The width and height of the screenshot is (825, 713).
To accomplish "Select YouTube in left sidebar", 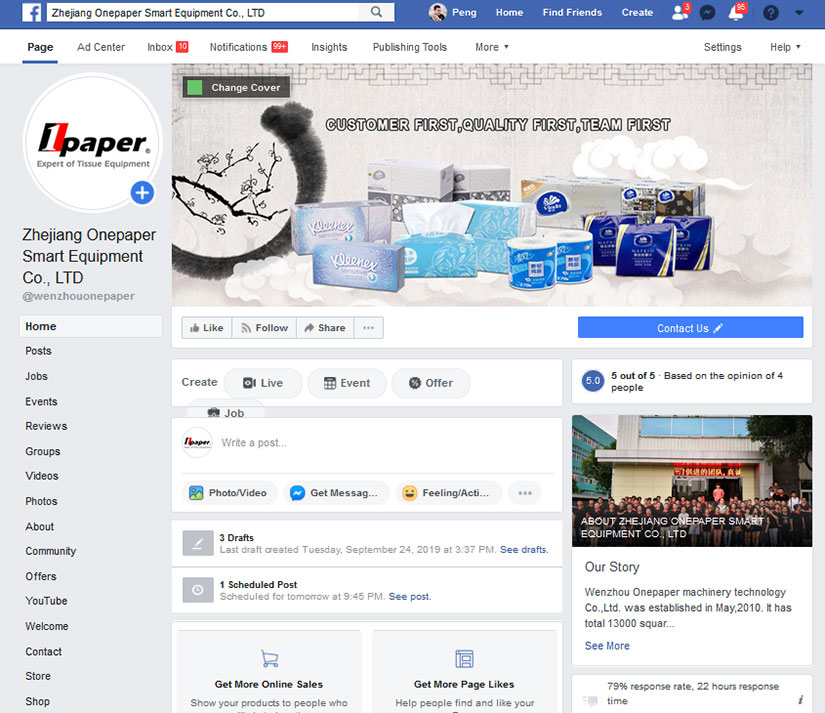I will tap(46, 601).
